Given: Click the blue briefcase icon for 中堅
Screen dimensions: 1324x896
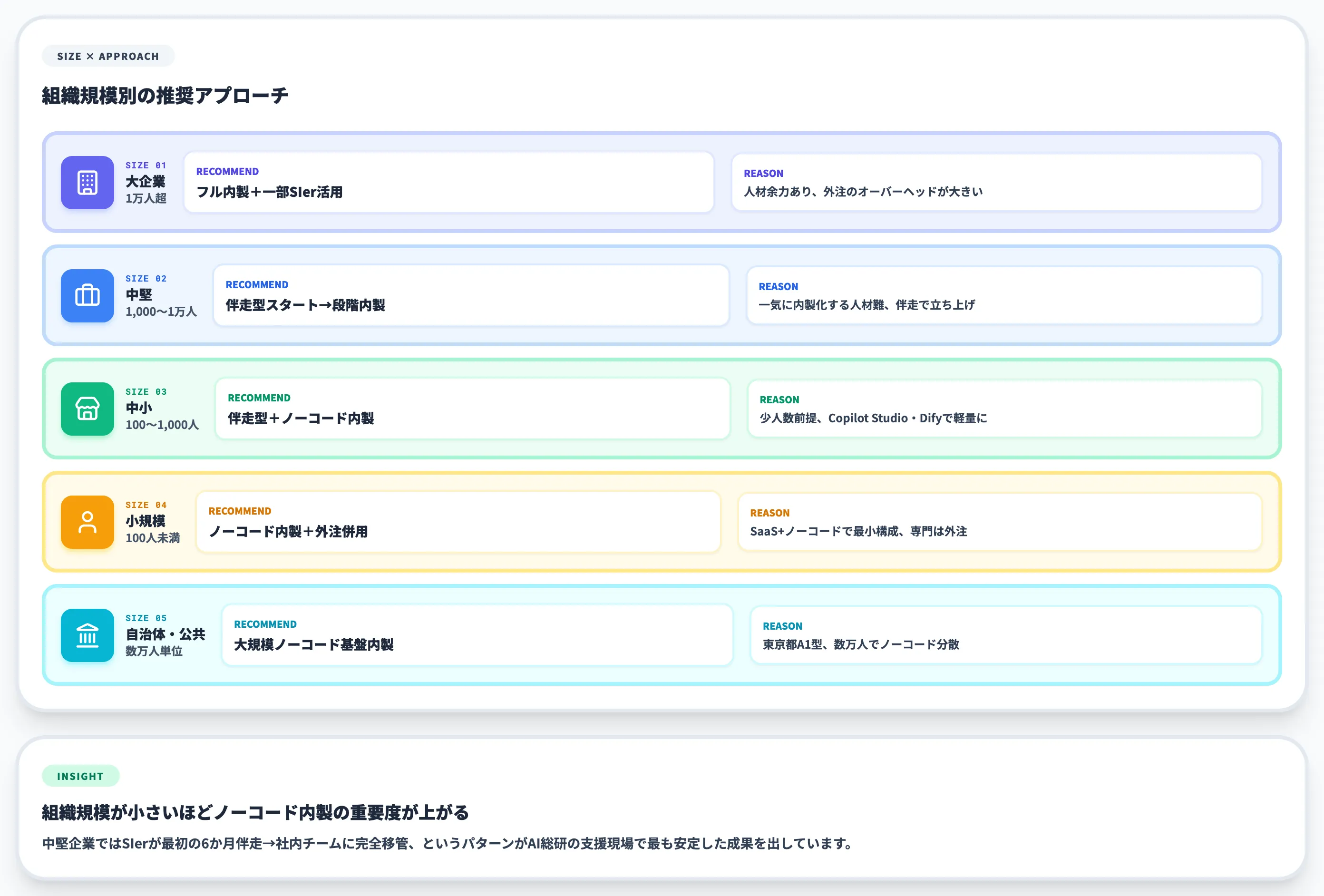Looking at the screenshot, I should 87,296.
